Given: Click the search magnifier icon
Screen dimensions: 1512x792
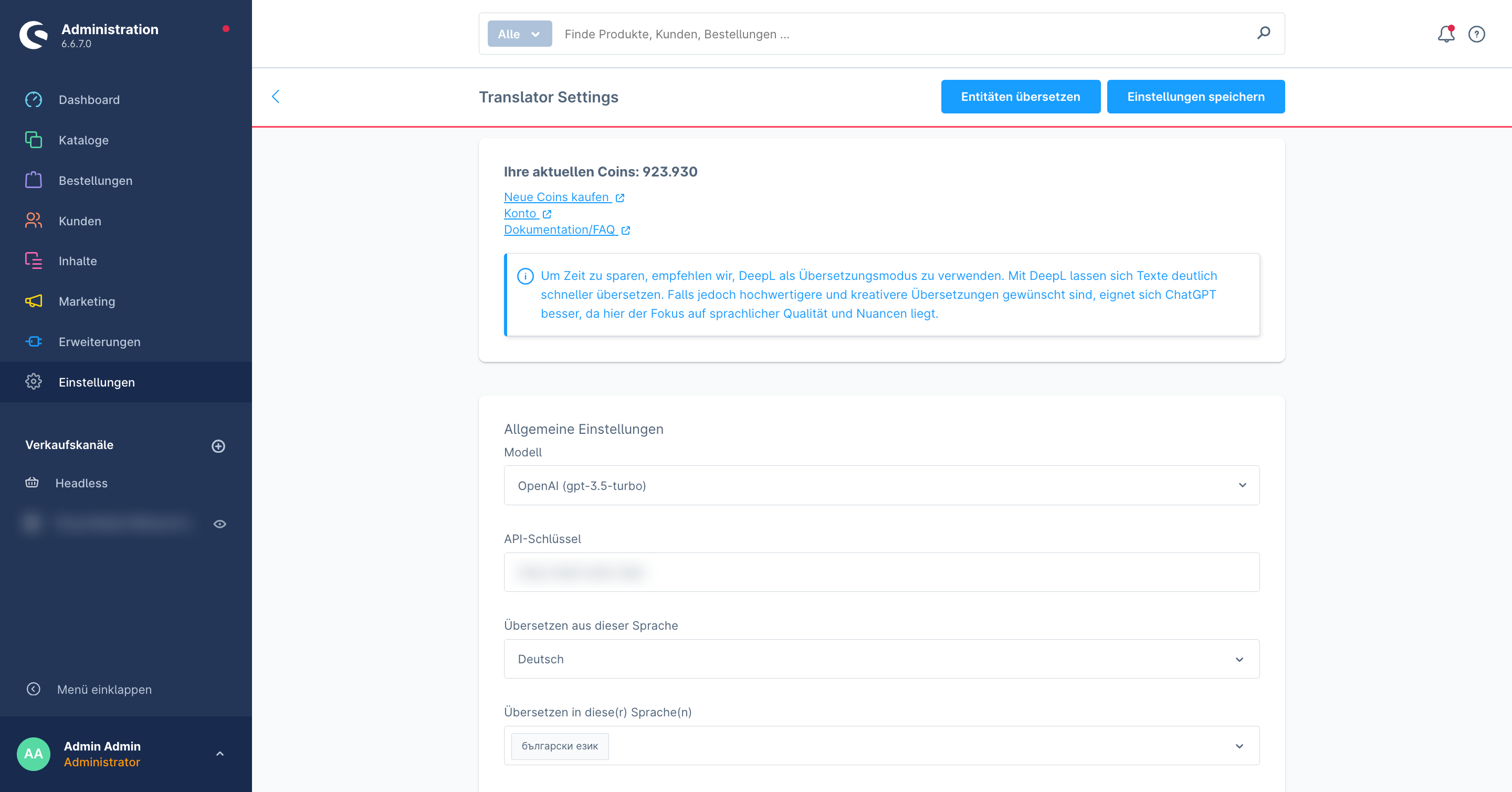Looking at the screenshot, I should click(1263, 34).
